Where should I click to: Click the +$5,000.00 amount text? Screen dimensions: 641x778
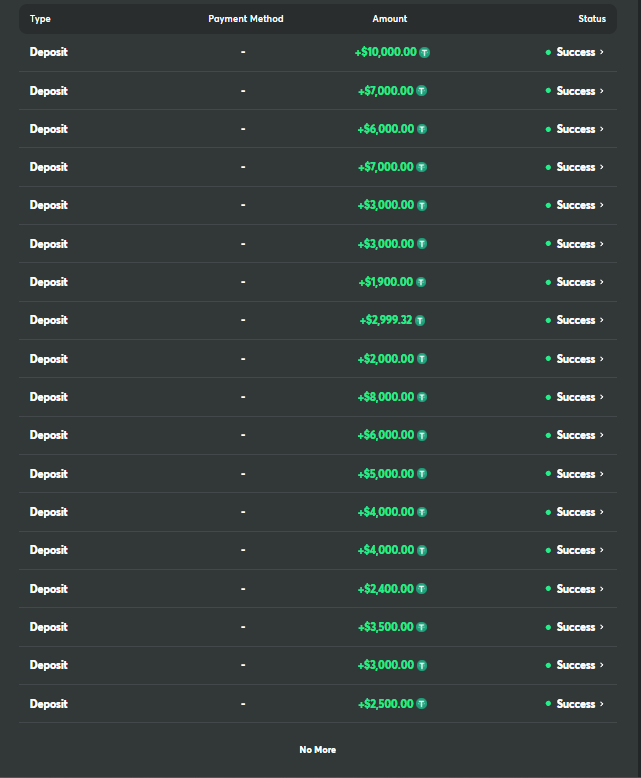(x=385, y=474)
